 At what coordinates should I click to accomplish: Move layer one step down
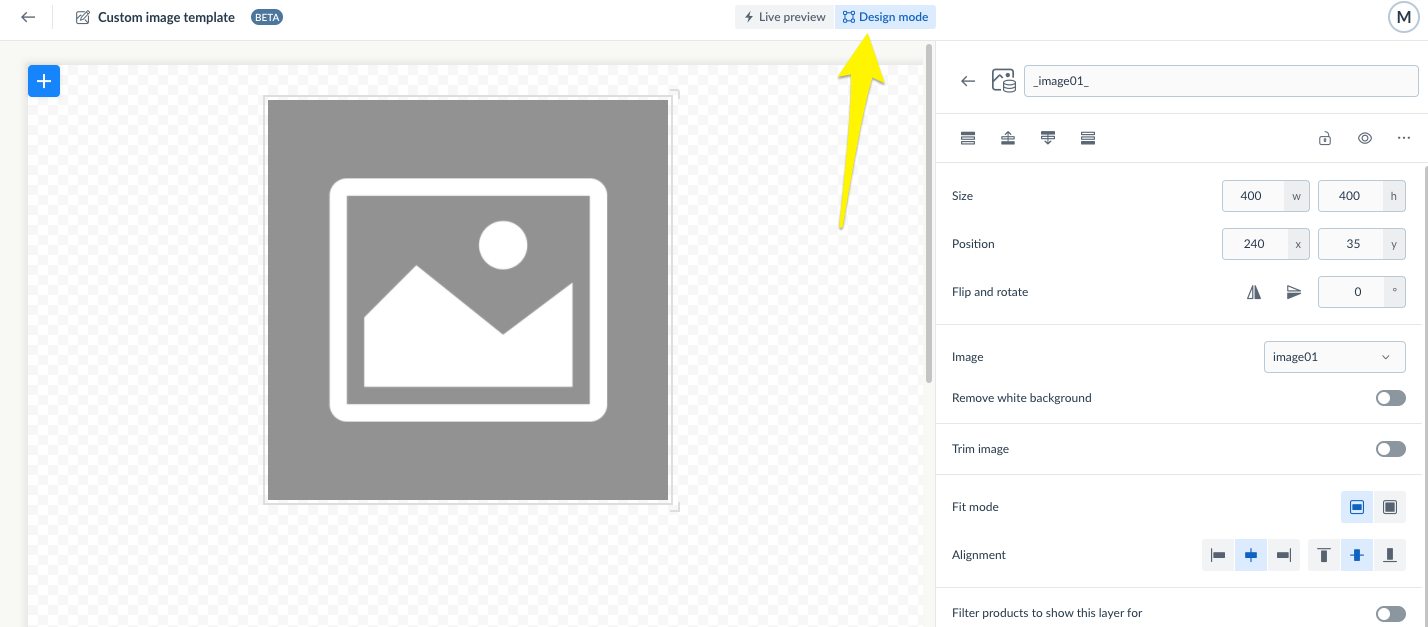tap(1048, 138)
